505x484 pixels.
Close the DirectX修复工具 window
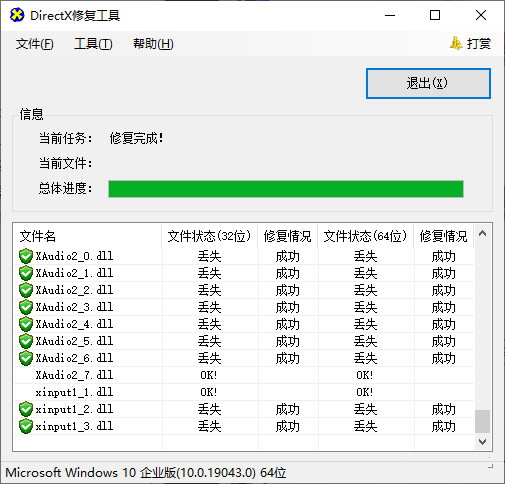click(481, 15)
